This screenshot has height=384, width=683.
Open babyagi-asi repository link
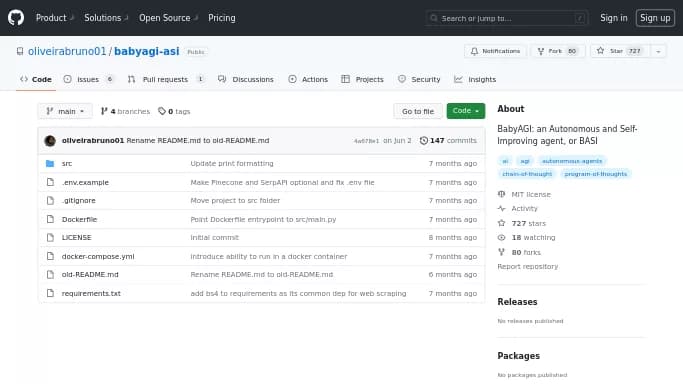point(147,51)
